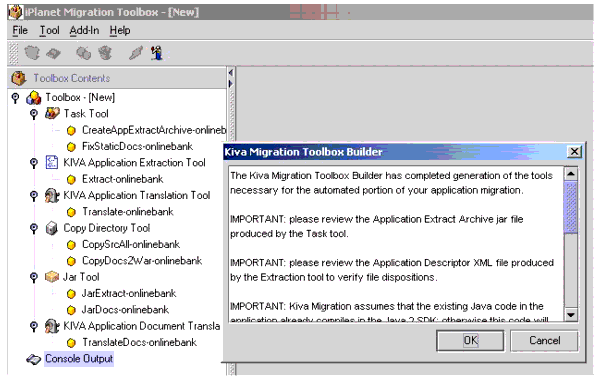The image size is (603, 381).
Task: Click the Task Tool folder icon
Action: [x=52, y=113]
